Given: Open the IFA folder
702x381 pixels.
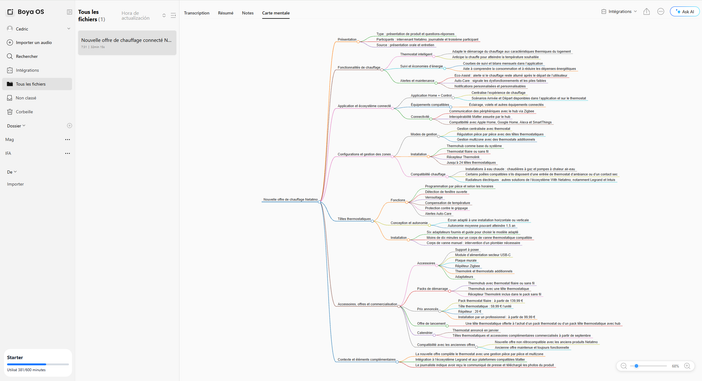Looking at the screenshot, I should (x=8, y=154).
